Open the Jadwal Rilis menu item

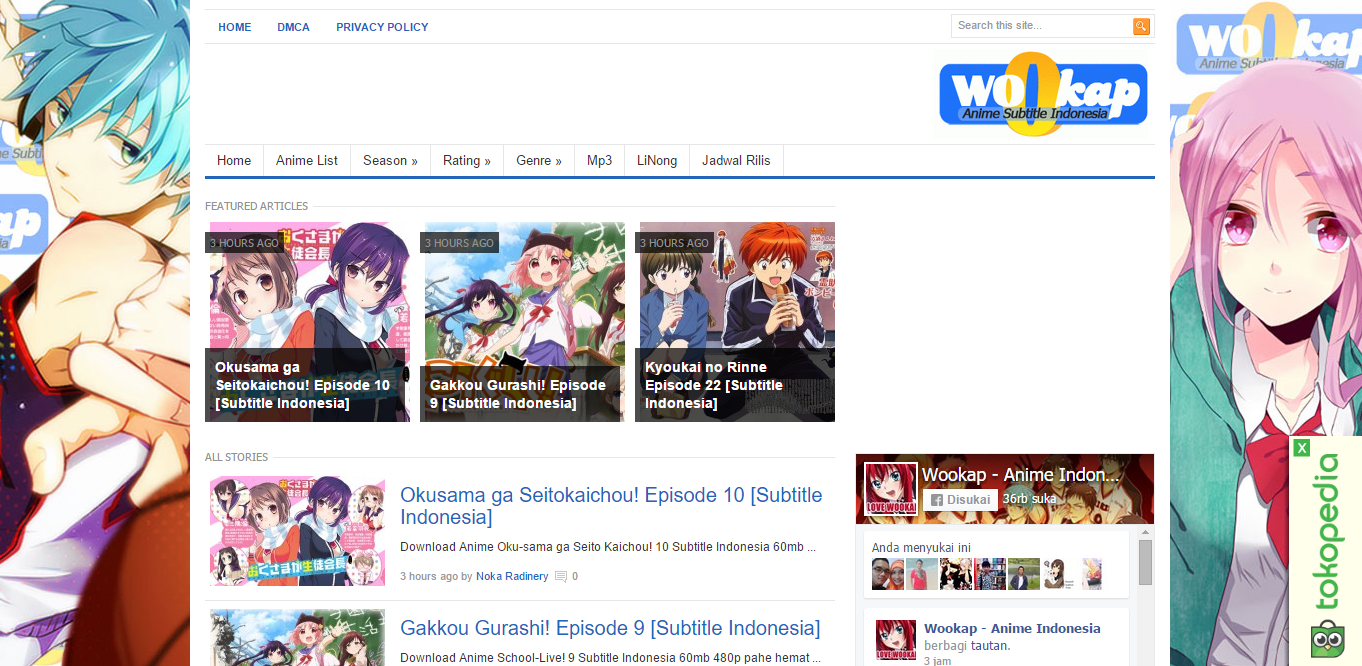pos(736,160)
